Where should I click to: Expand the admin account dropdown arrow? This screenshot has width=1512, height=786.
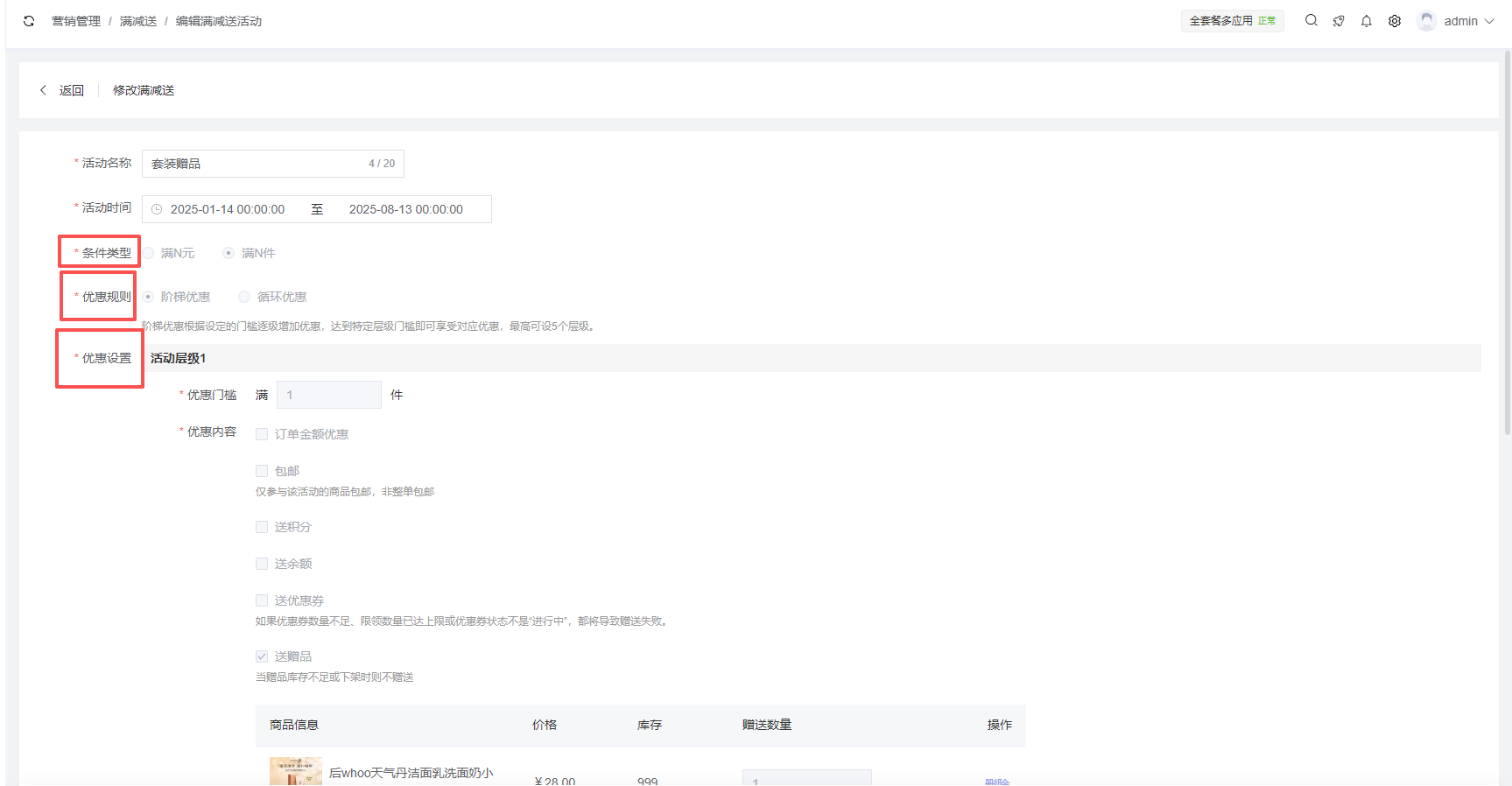click(x=1489, y=21)
